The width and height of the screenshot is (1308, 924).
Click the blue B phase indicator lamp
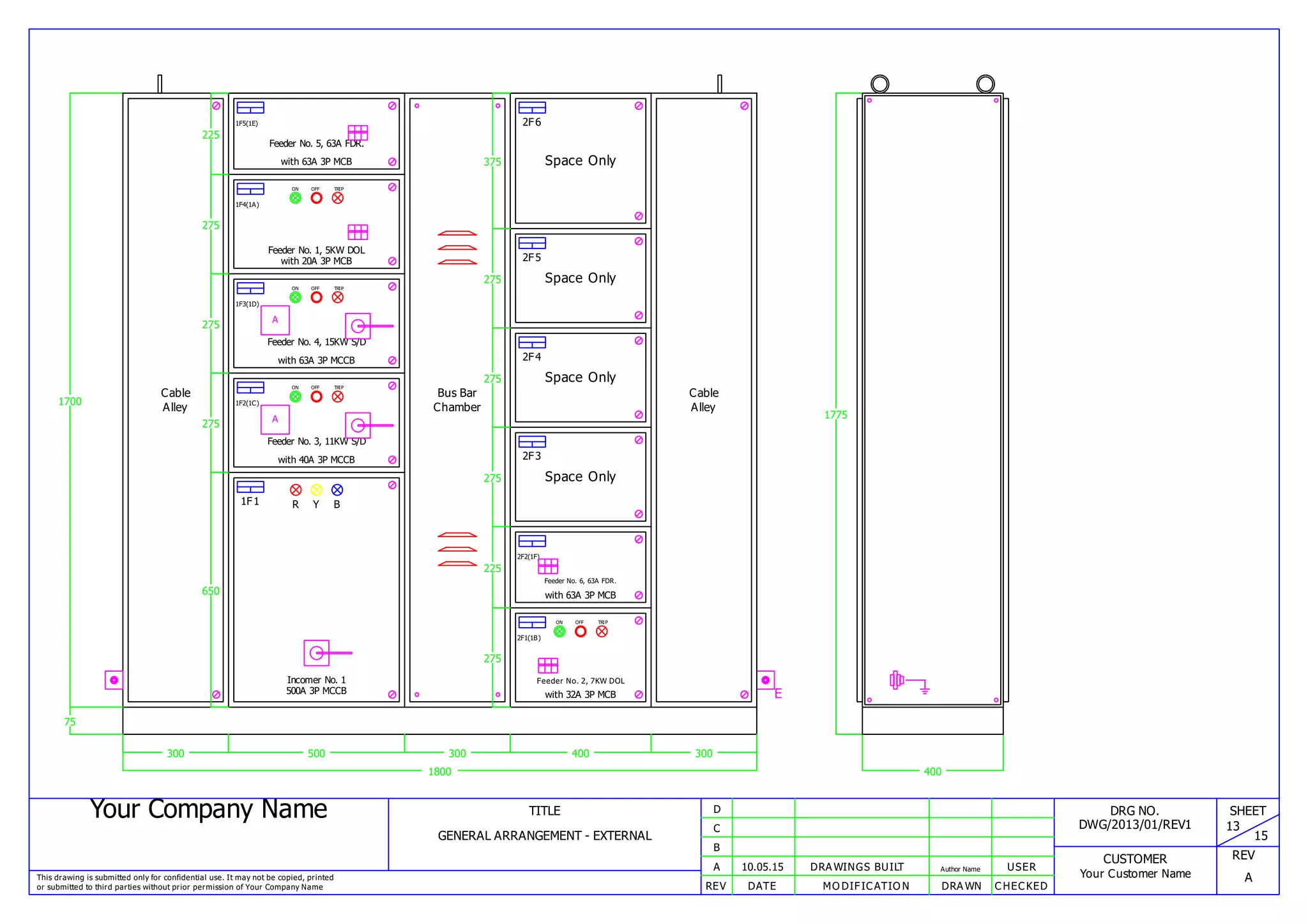pyautogui.click(x=337, y=490)
